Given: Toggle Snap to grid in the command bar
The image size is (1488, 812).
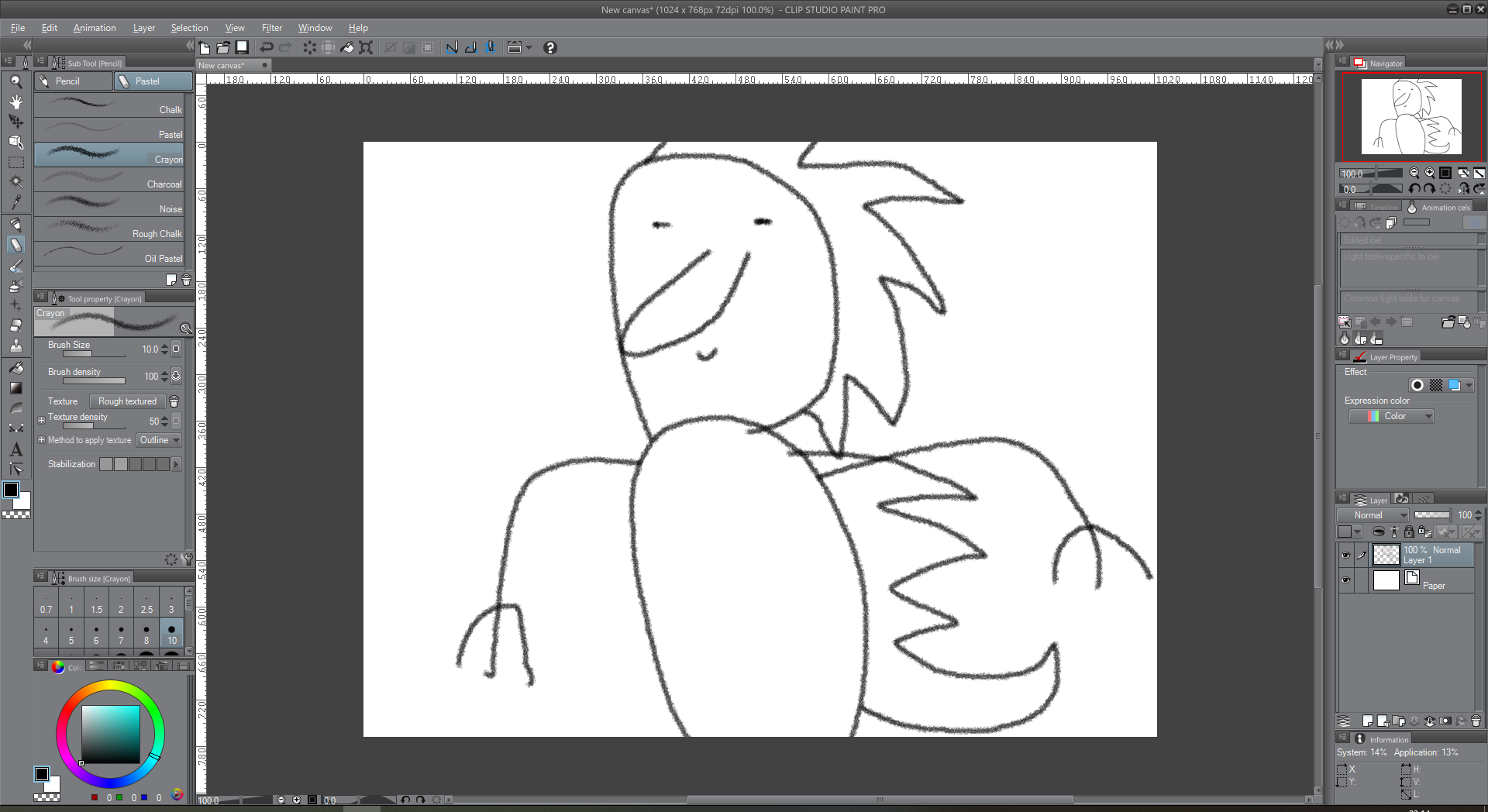Looking at the screenshot, I should coord(490,48).
